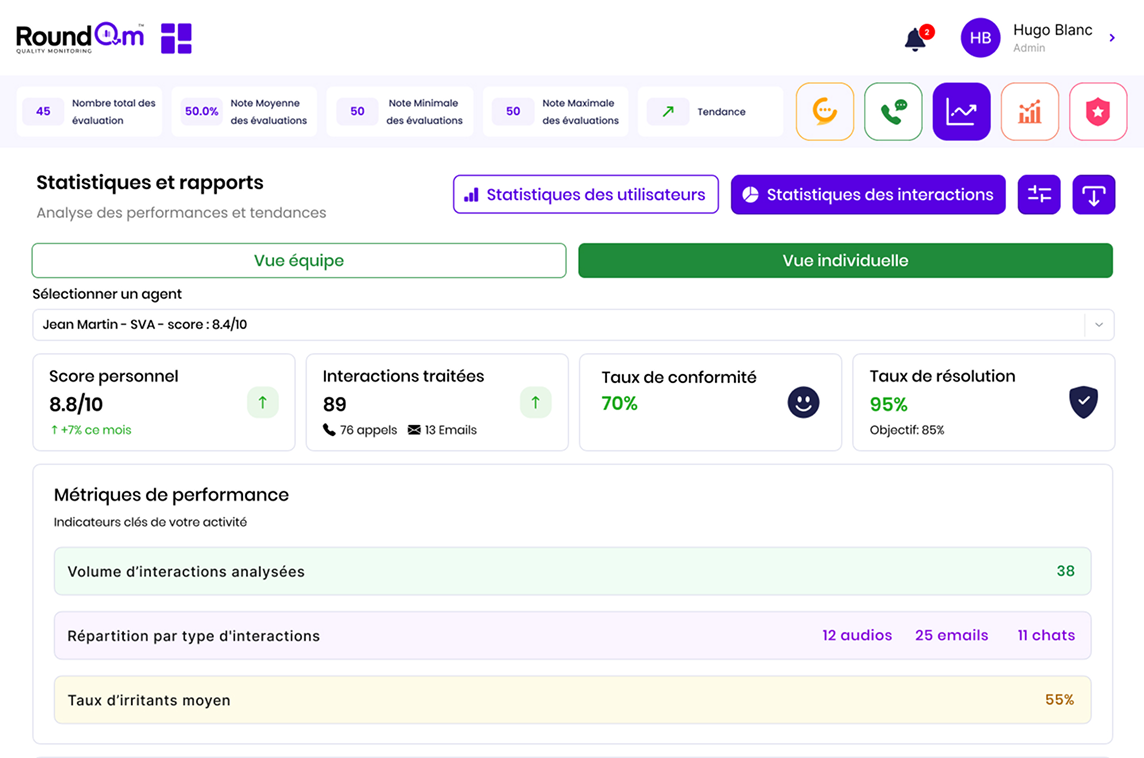Click the Taux d'irritants moyen bar

tap(572, 700)
